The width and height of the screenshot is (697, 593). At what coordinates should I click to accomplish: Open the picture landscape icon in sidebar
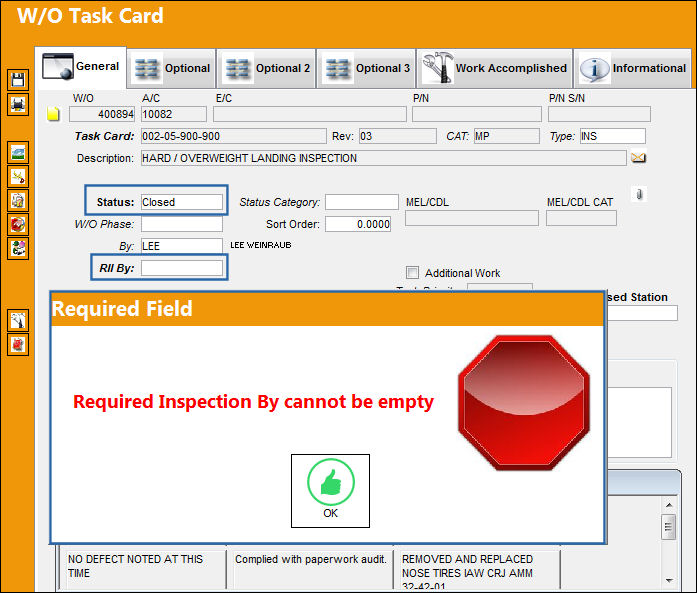coord(18,153)
